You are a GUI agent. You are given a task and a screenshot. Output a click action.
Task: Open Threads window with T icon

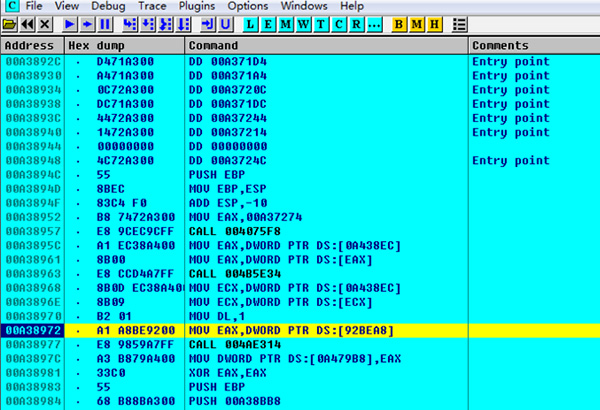[x=321, y=25]
